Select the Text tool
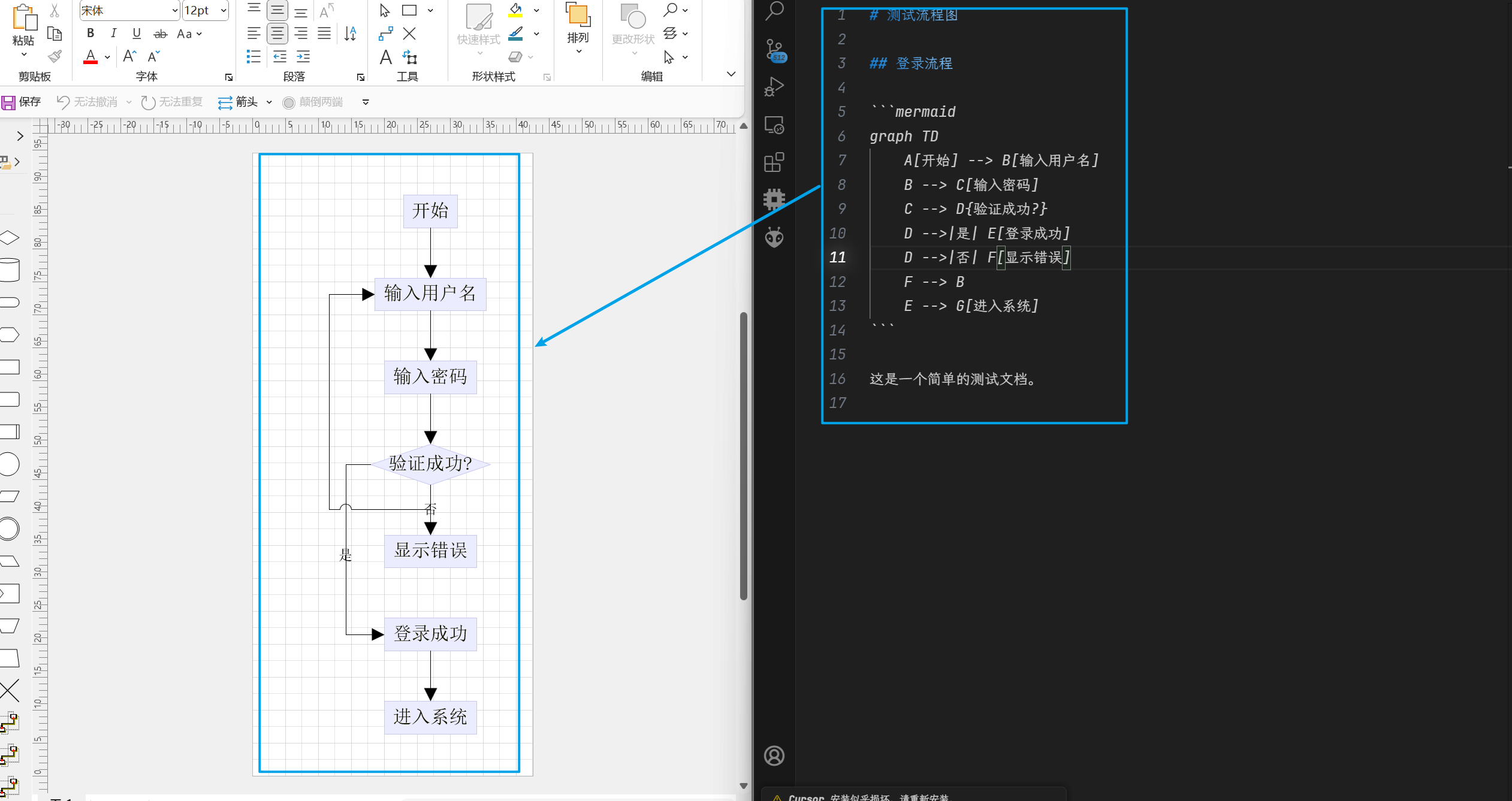This screenshot has width=1512, height=801. pyautogui.click(x=385, y=58)
